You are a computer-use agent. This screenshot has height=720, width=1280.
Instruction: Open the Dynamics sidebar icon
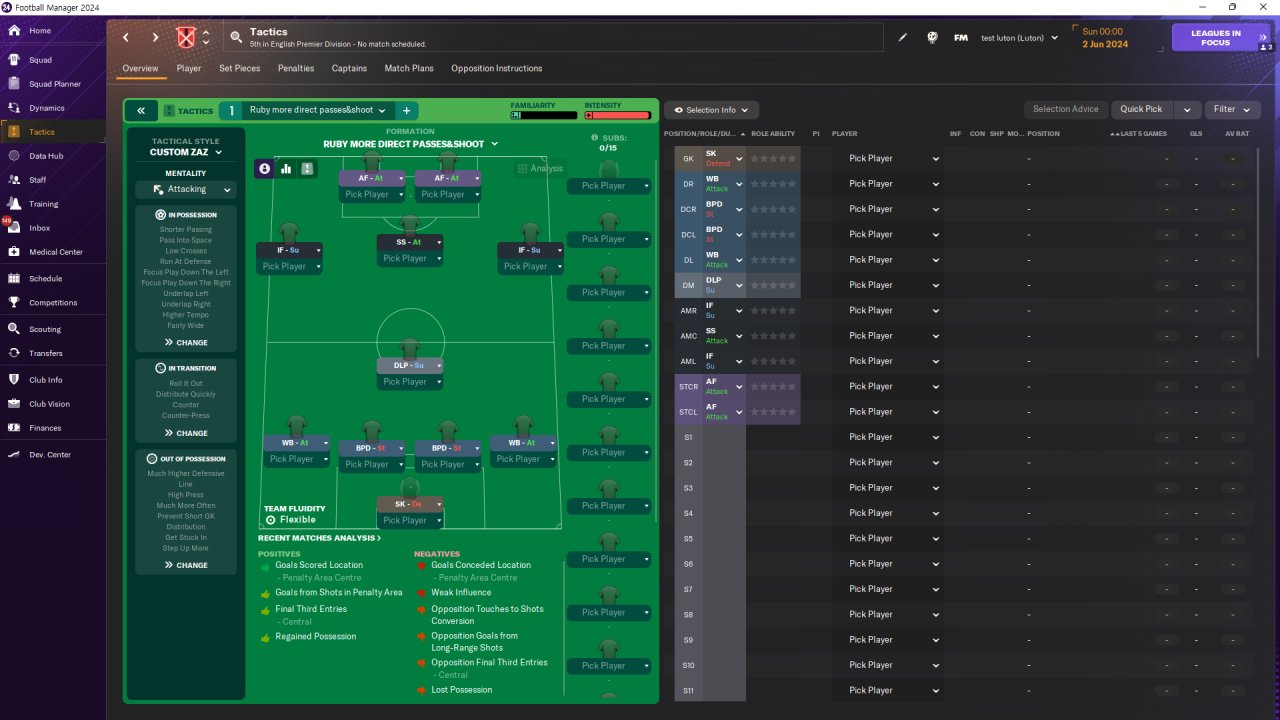click(14, 108)
